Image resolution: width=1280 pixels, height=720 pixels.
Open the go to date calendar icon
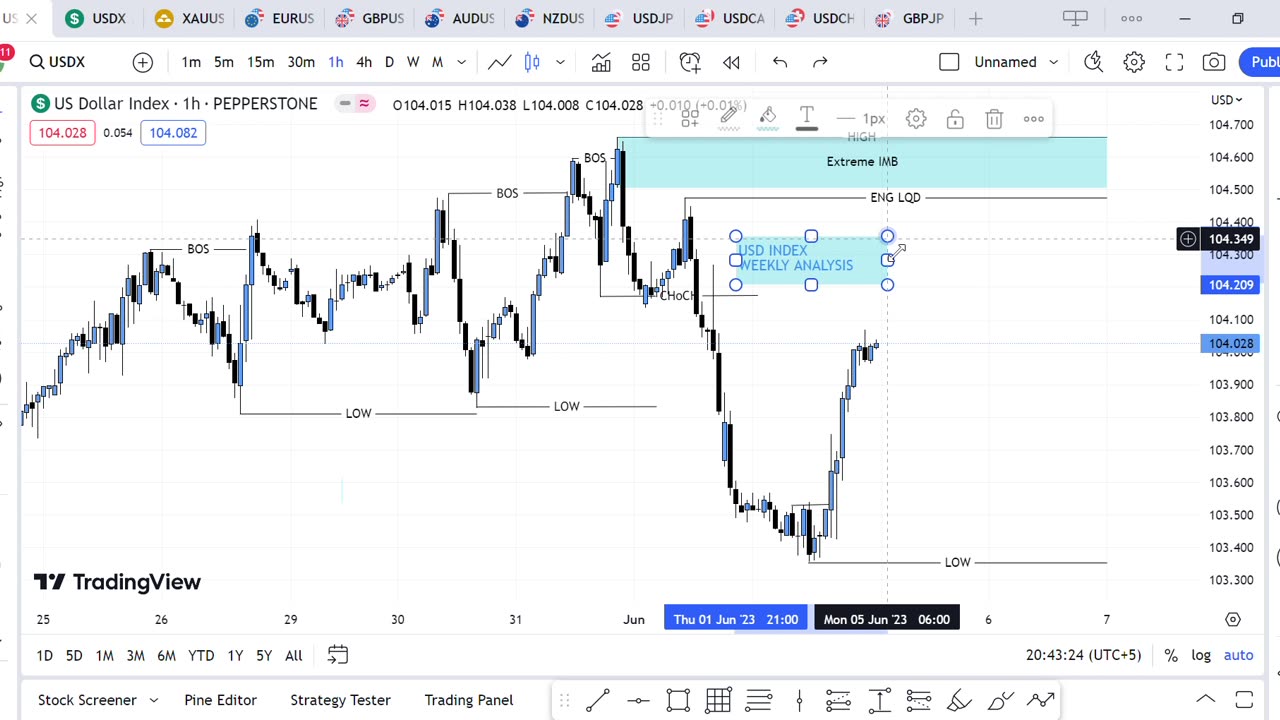338,655
